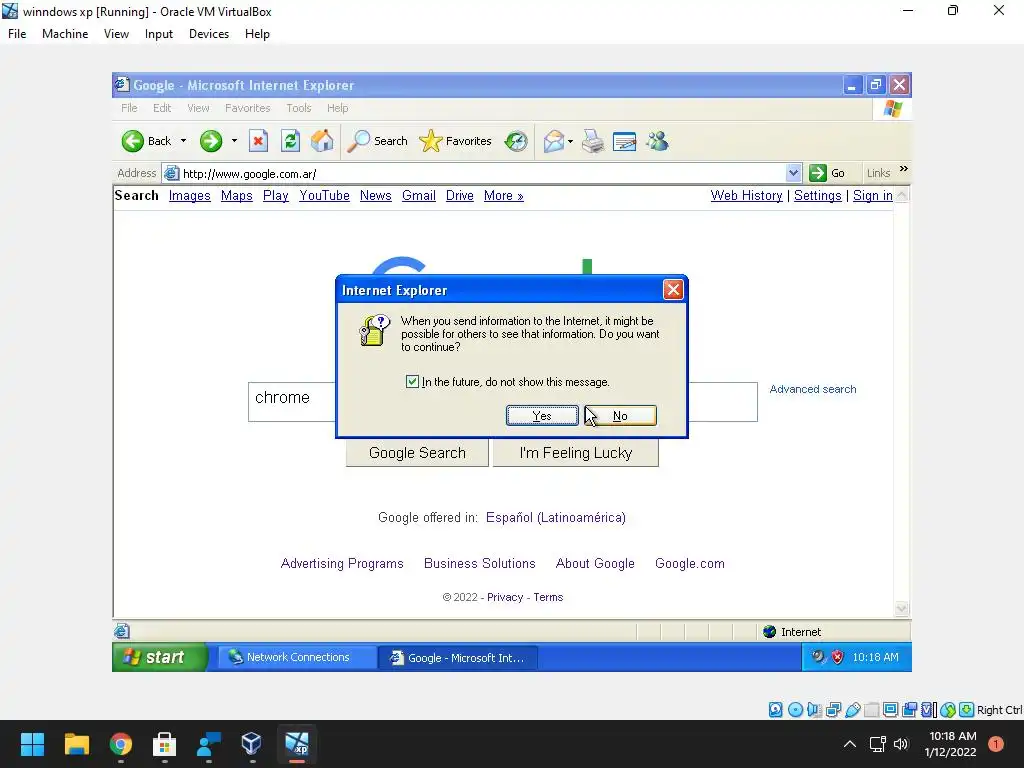Click the Windows XP start button
Image resolution: width=1024 pixels, height=768 pixels.
[x=159, y=657]
